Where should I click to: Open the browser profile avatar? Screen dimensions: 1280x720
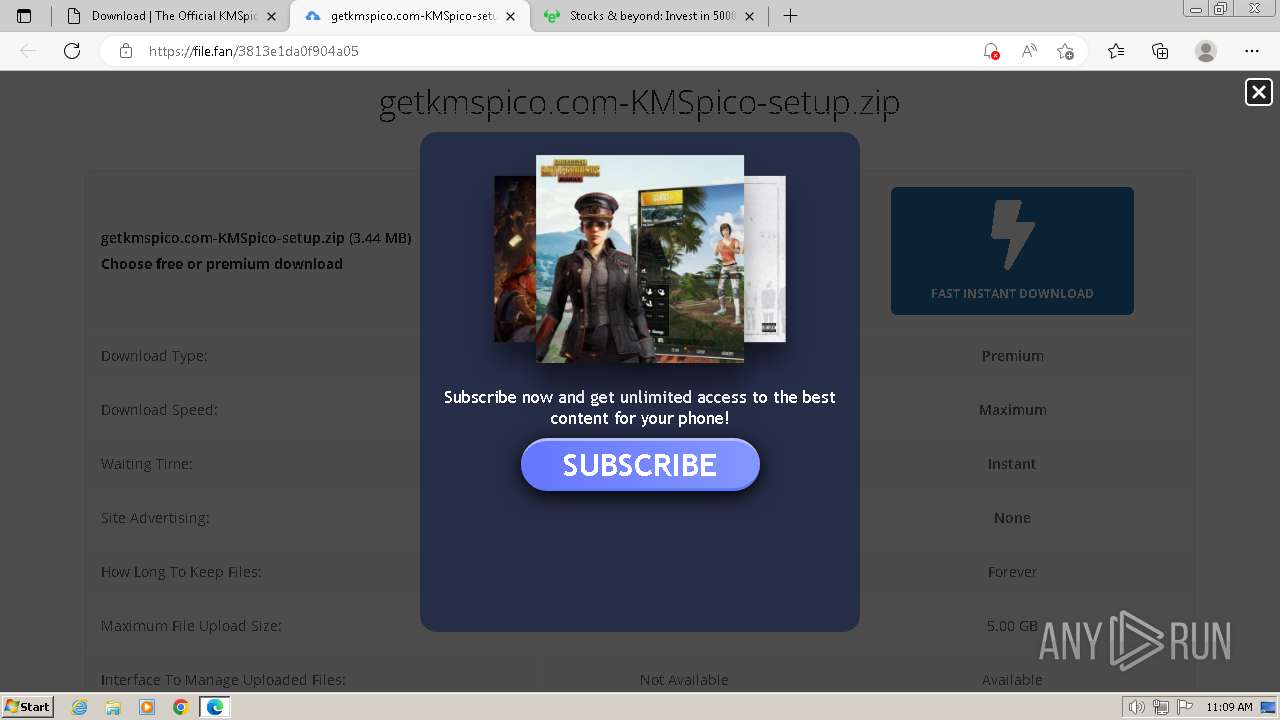[1206, 51]
